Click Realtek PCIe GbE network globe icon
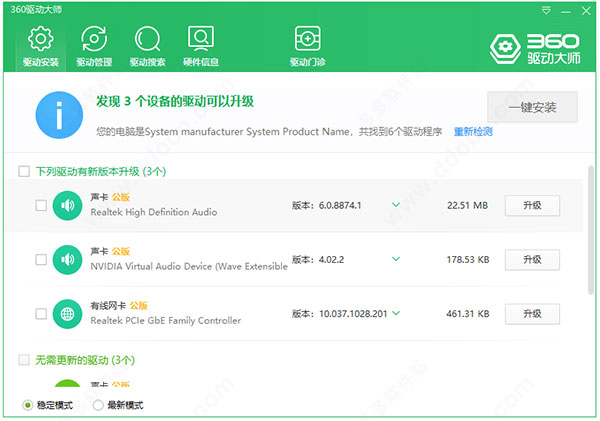The height and width of the screenshot is (421, 600). pyautogui.click(x=67, y=314)
